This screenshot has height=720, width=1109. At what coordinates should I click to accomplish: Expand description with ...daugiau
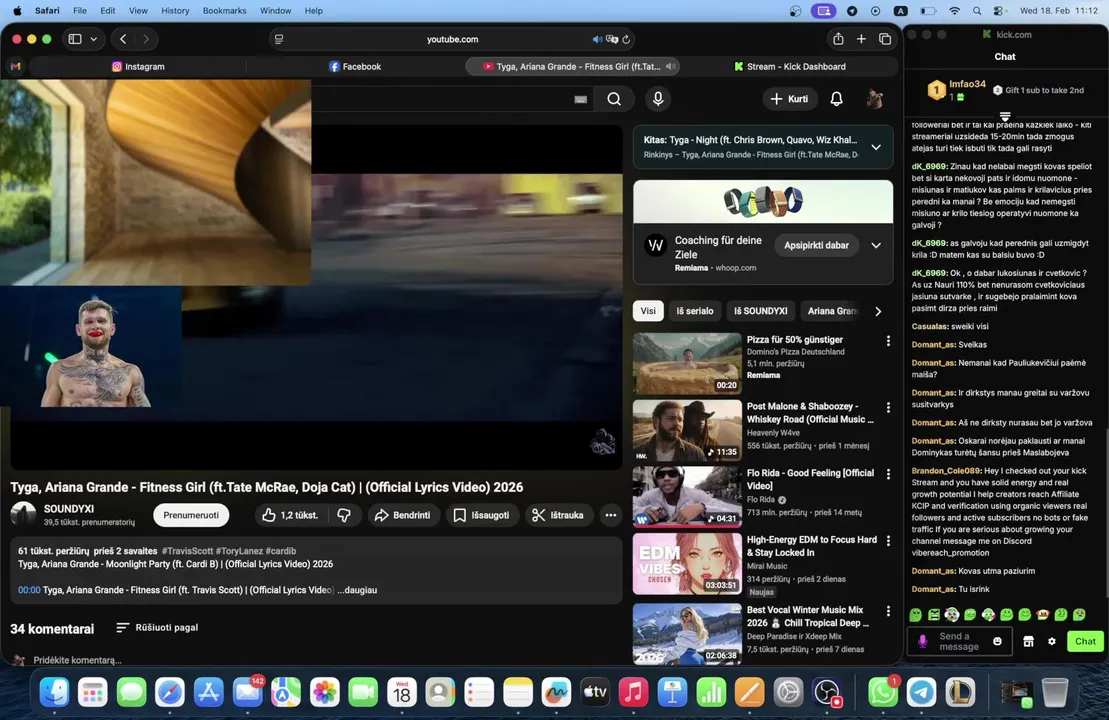(357, 590)
